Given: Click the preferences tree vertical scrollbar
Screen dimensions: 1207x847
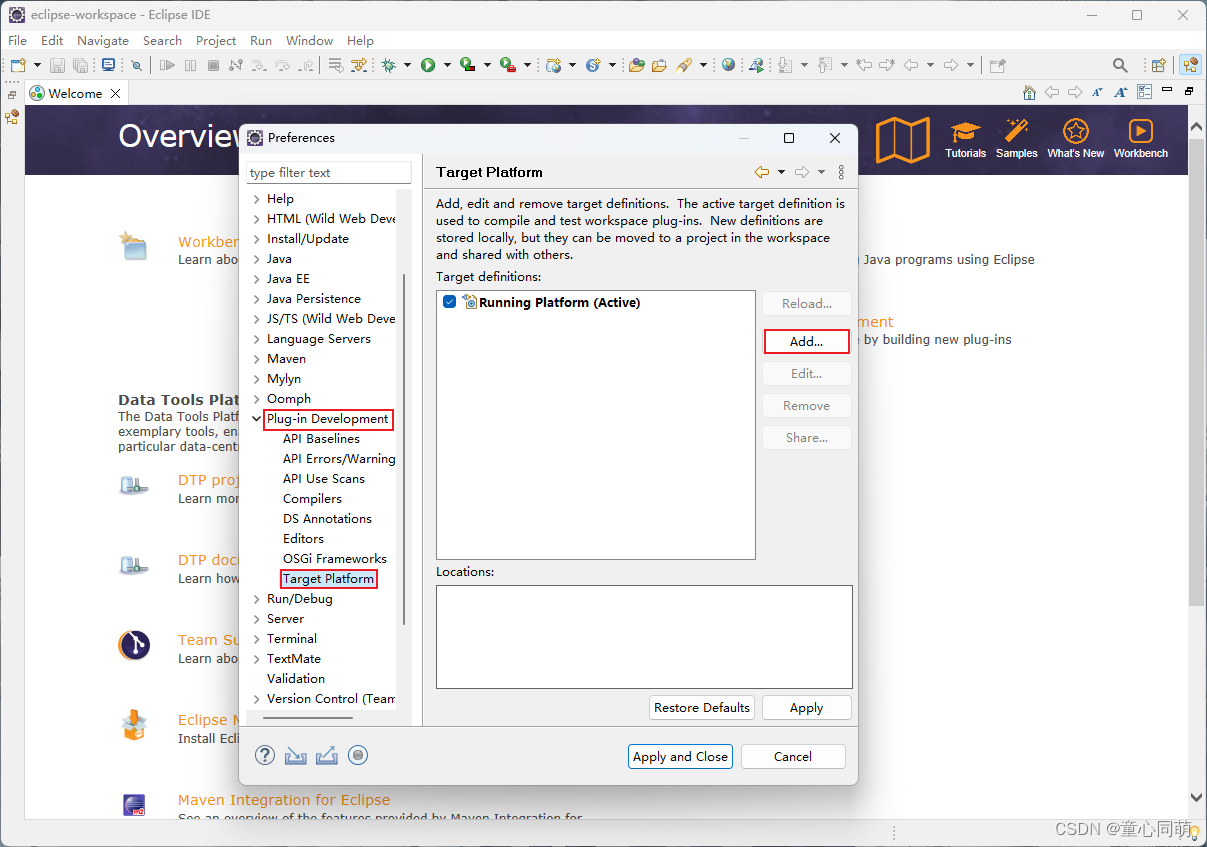Looking at the screenshot, I should point(404,450).
